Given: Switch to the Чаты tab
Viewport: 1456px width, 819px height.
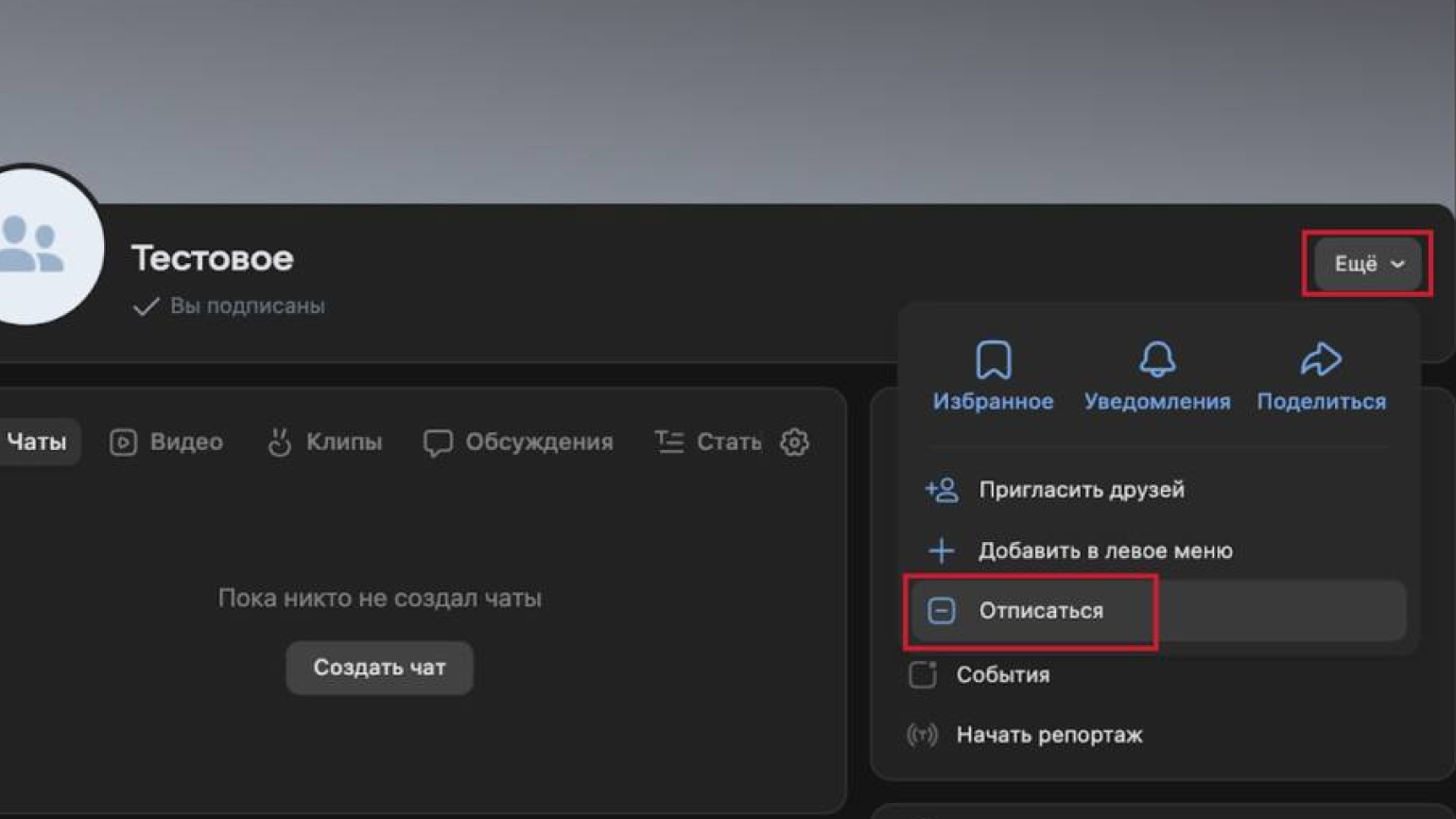Looking at the screenshot, I should (36, 442).
